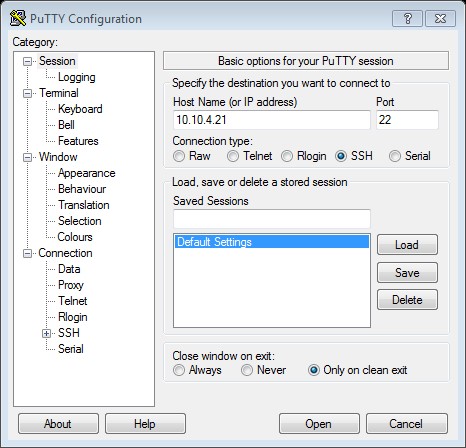
Task: Click the Host Name input field
Action: (x=272, y=120)
